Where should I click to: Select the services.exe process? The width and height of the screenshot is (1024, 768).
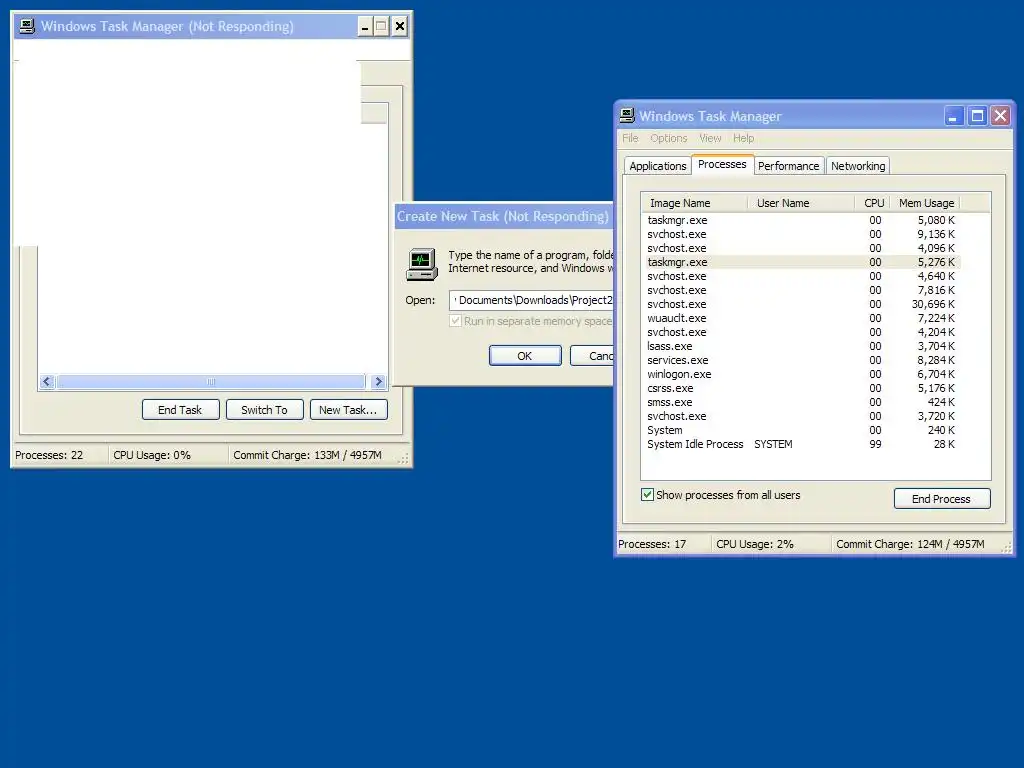801,360
